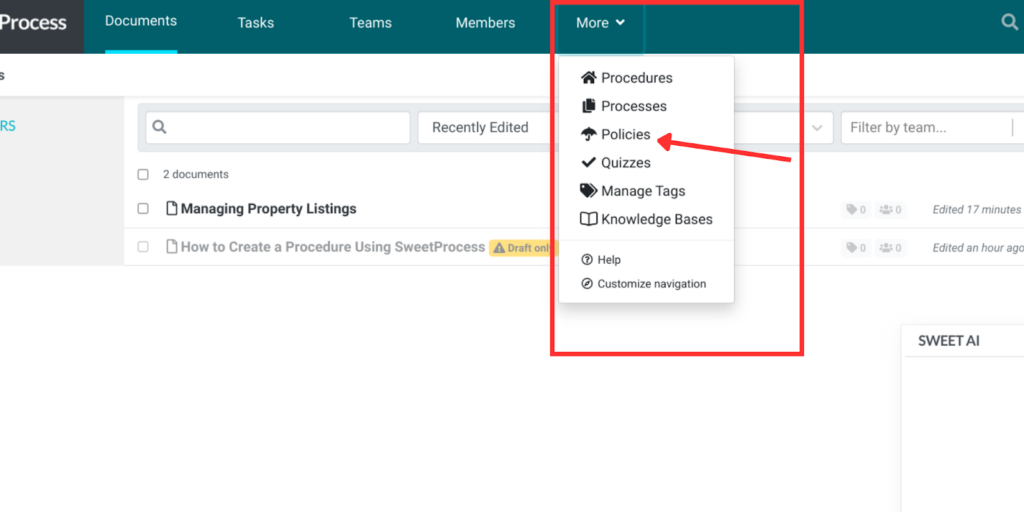This screenshot has width=1024, height=512.
Task: Open Knowledge Bases from the menu
Action: point(657,219)
